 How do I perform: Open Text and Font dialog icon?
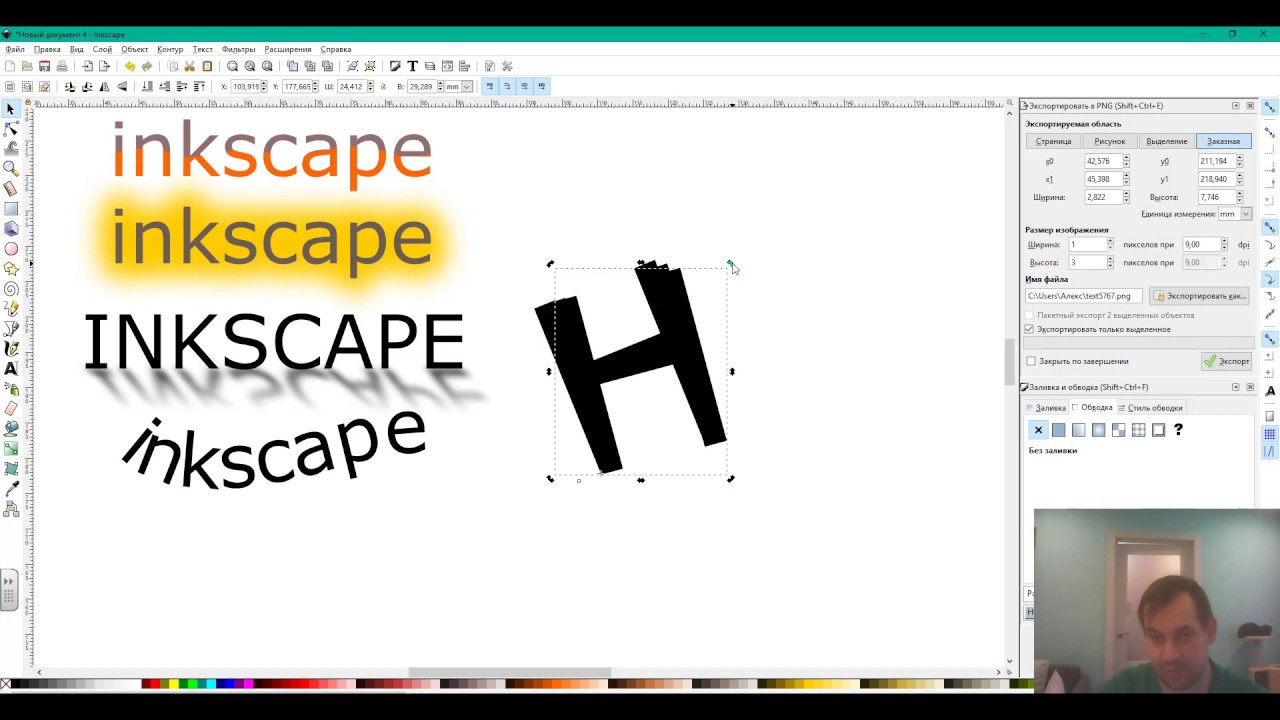tap(412, 66)
